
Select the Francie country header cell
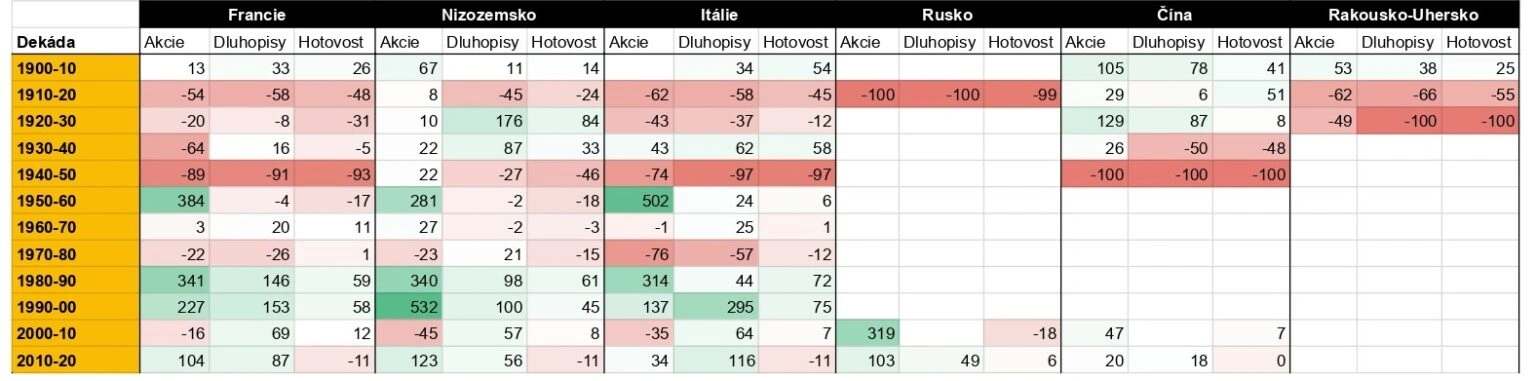[256, 15]
